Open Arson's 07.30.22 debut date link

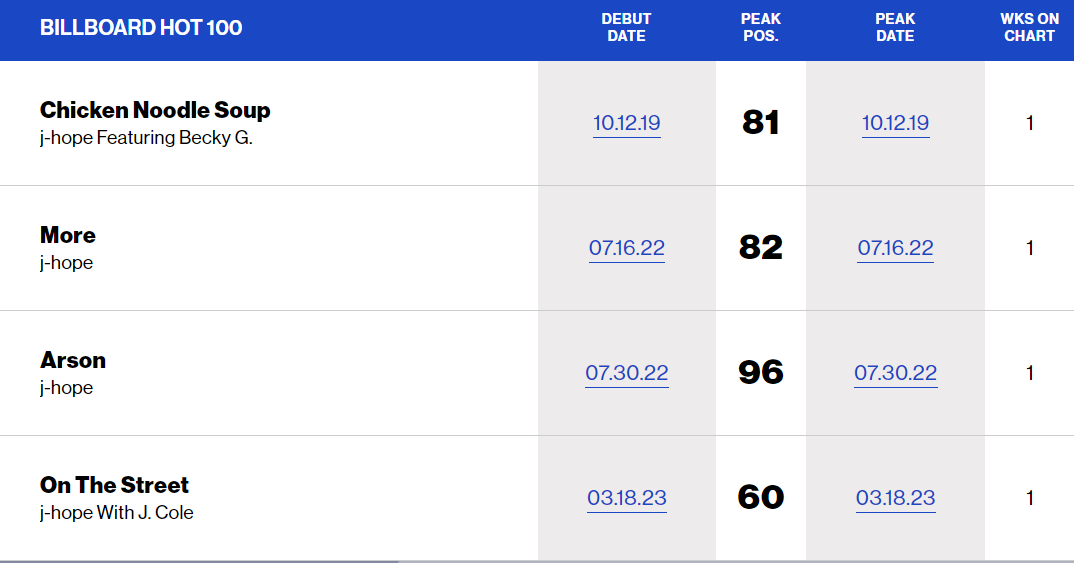pyautogui.click(x=626, y=373)
